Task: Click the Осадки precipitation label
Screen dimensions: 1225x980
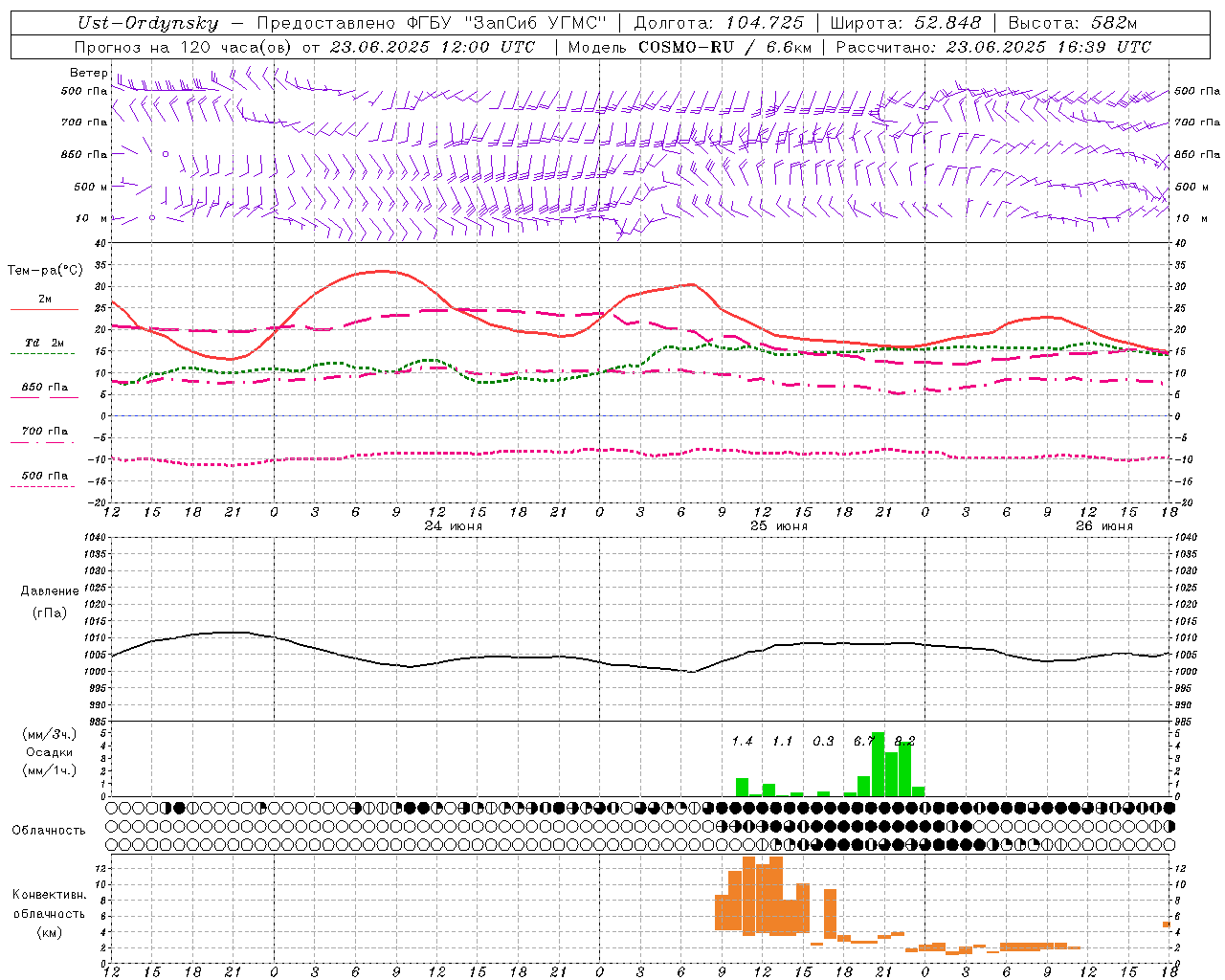Action: tap(50, 752)
